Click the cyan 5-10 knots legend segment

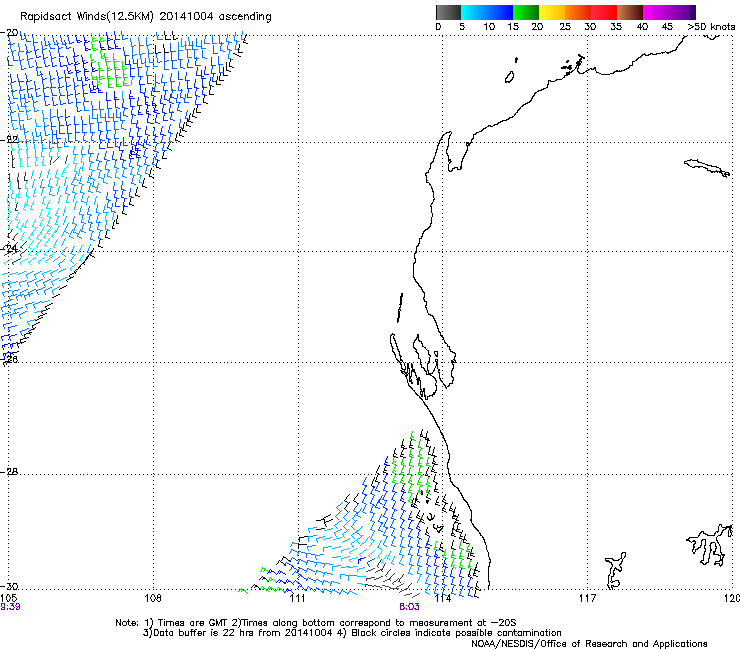click(474, 12)
